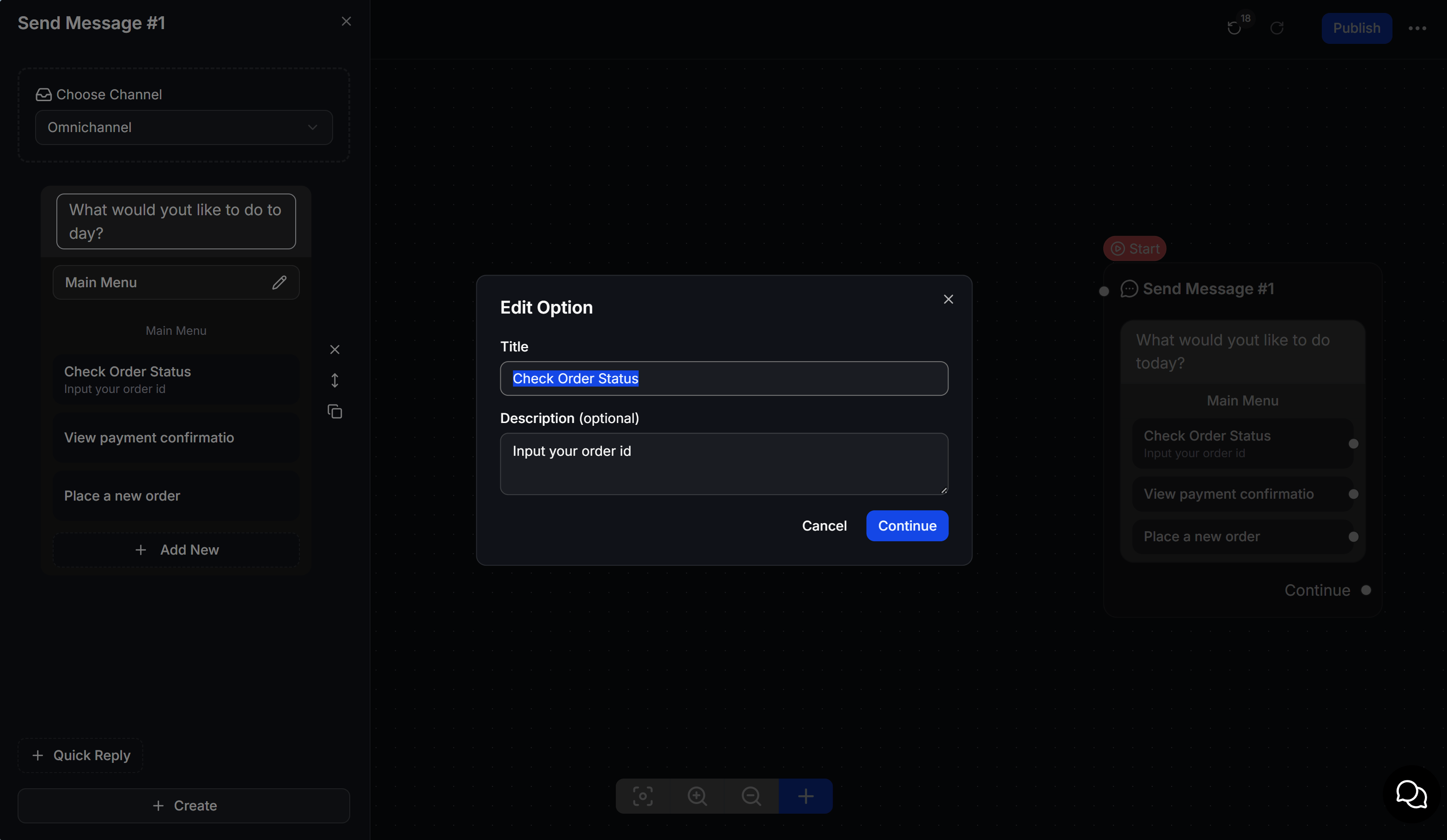Click the redo icon in top bar
Screen dimensions: 1447x840
1277,28
